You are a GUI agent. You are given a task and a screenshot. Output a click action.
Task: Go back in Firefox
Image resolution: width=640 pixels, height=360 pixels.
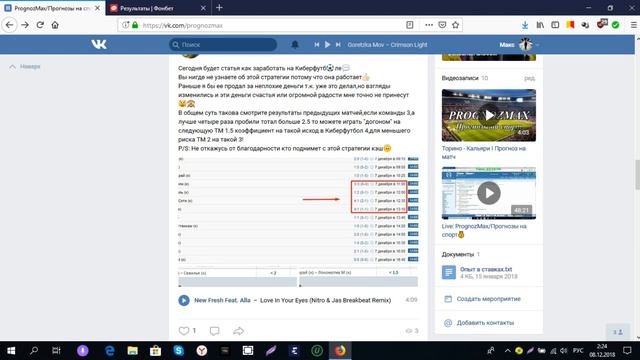pos(9,25)
